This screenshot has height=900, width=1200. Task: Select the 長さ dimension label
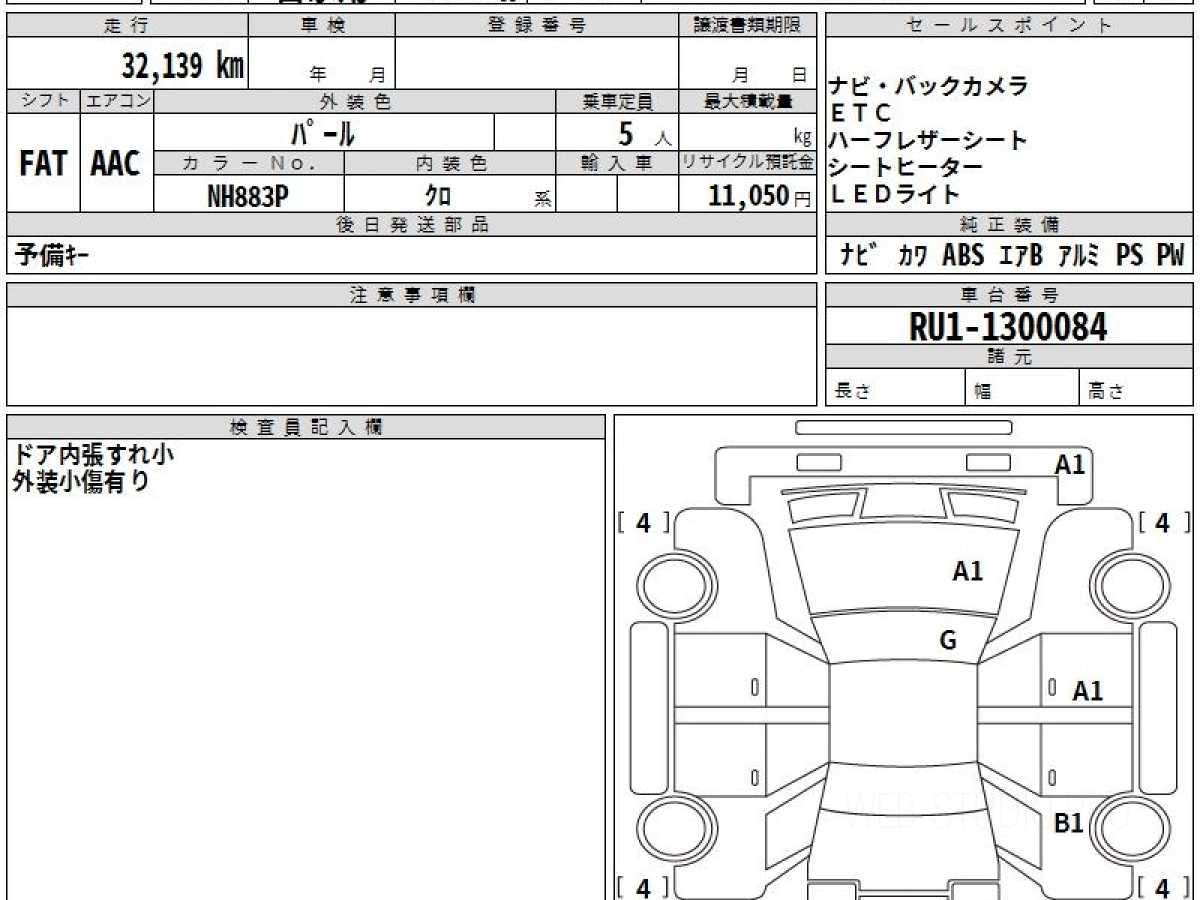pos(853,392)
